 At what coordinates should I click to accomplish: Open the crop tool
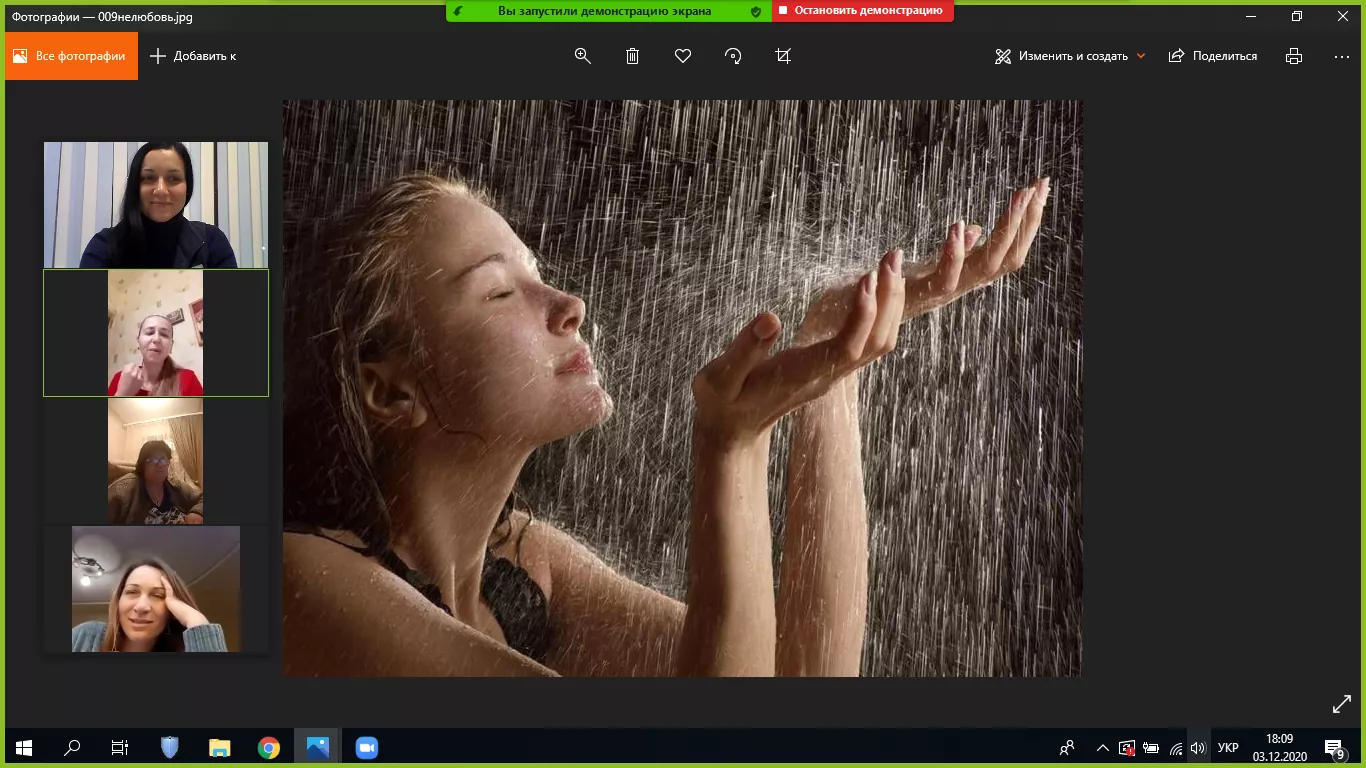(783, 56)
